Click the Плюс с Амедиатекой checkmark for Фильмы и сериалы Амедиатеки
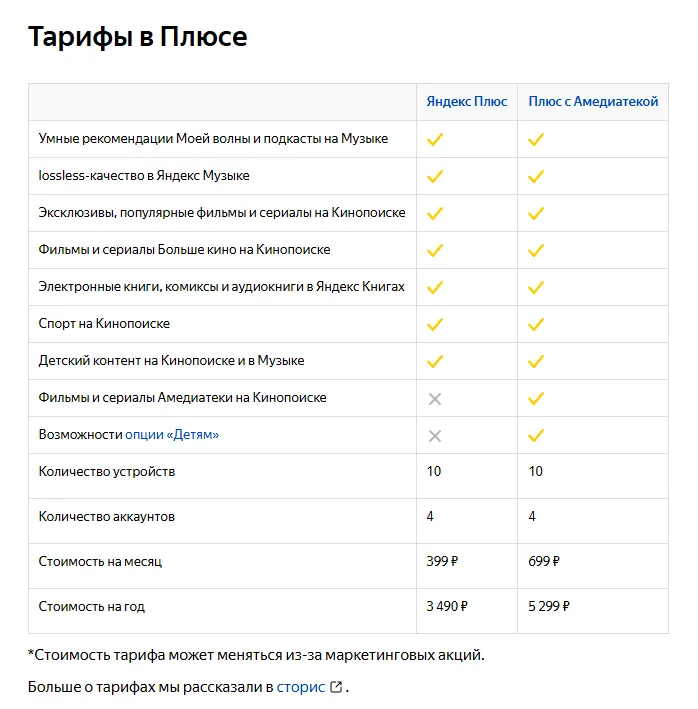This screenshot has height=709, width=698. (x=536, y=399)
